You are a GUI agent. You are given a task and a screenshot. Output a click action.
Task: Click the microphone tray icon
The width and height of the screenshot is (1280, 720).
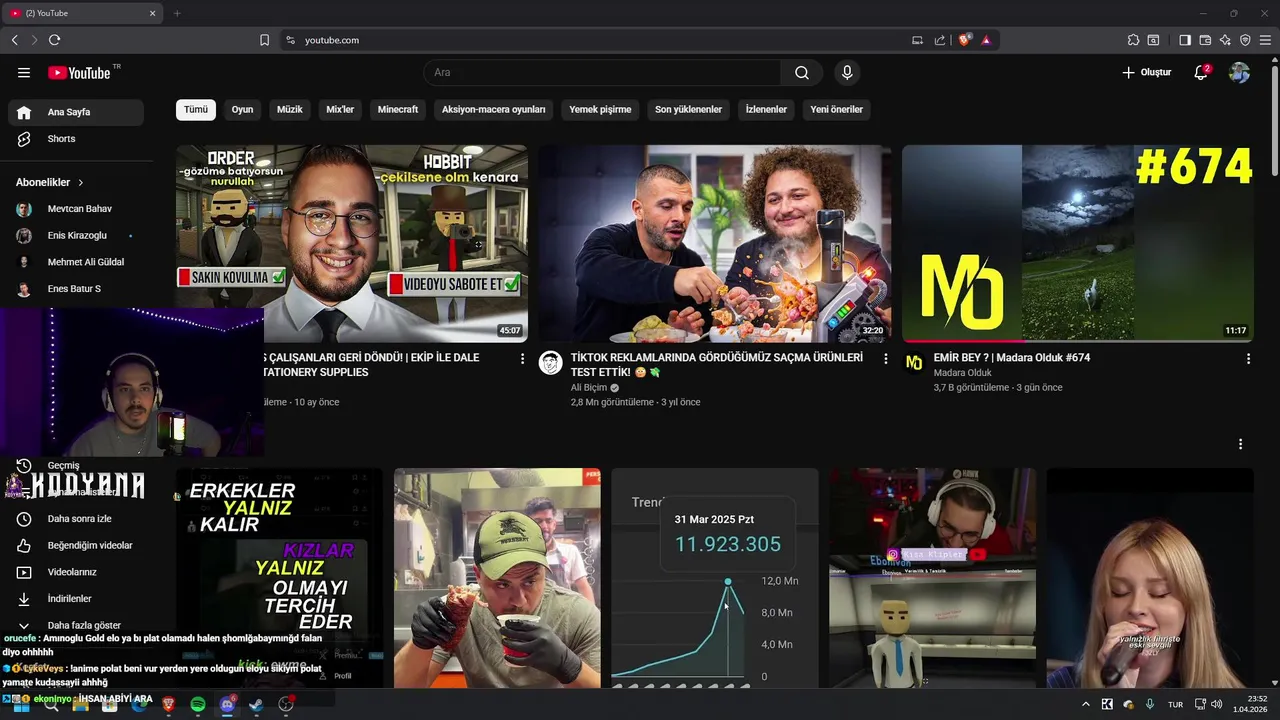(x=1150, y=705)
